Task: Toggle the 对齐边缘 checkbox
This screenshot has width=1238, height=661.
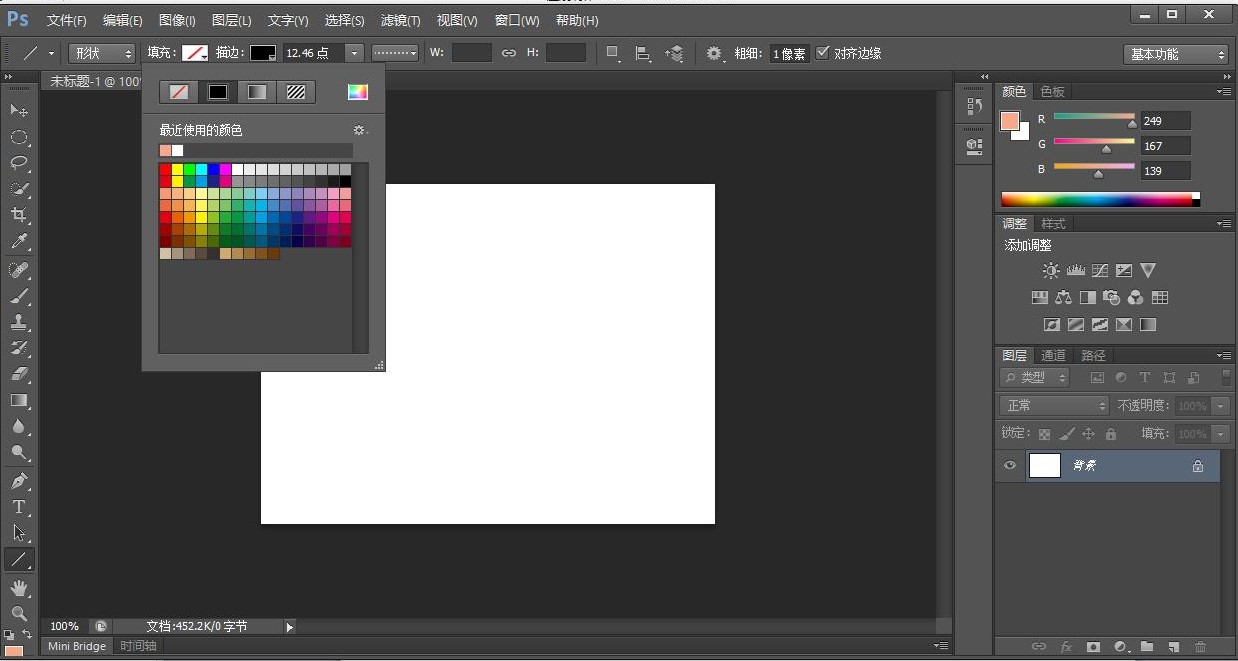Action: tap(823, 53)
